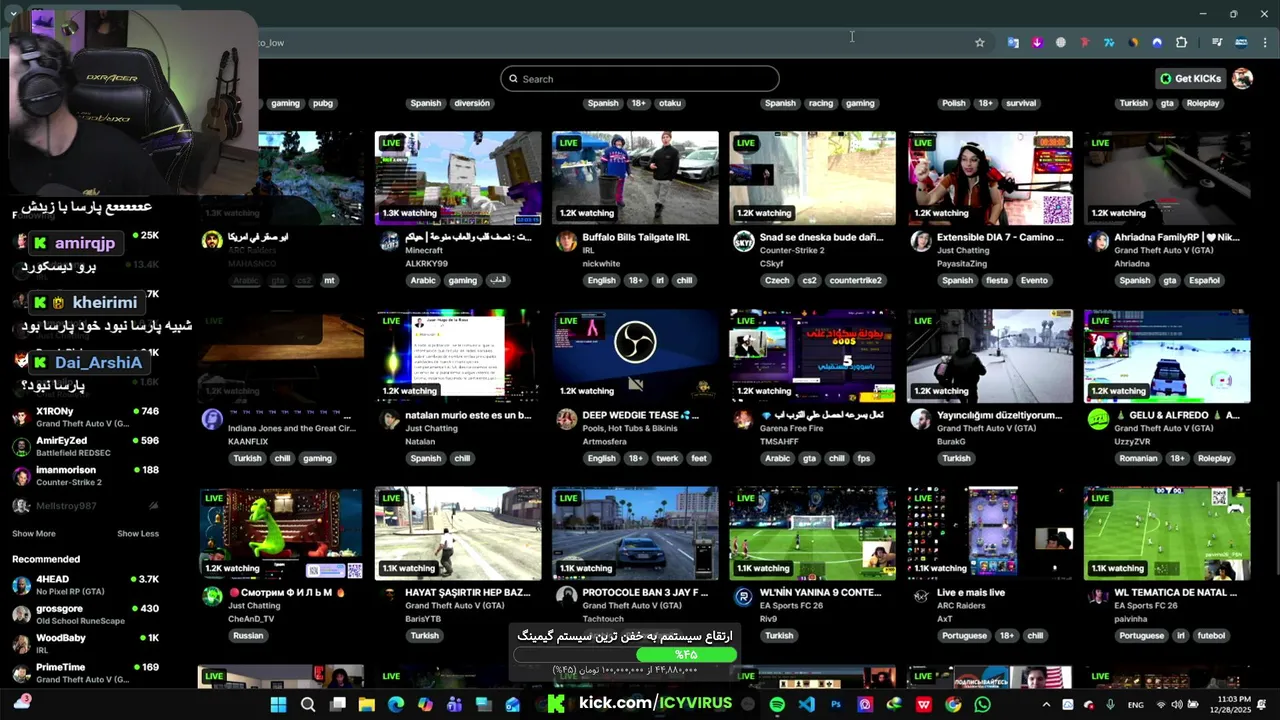The width and height of the screenshot is (1280, 720).
Task: Open the Chrome extensions puzzle-piece menu
Action: click(1181, 42)
